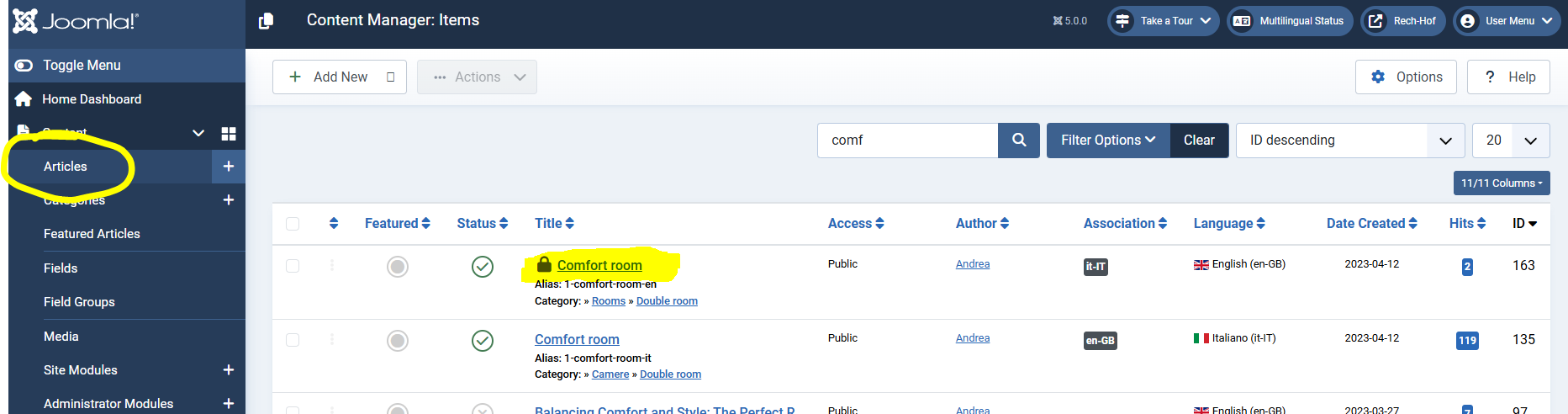Open the 11/11 Columns dropdown

pos(1501,183)
